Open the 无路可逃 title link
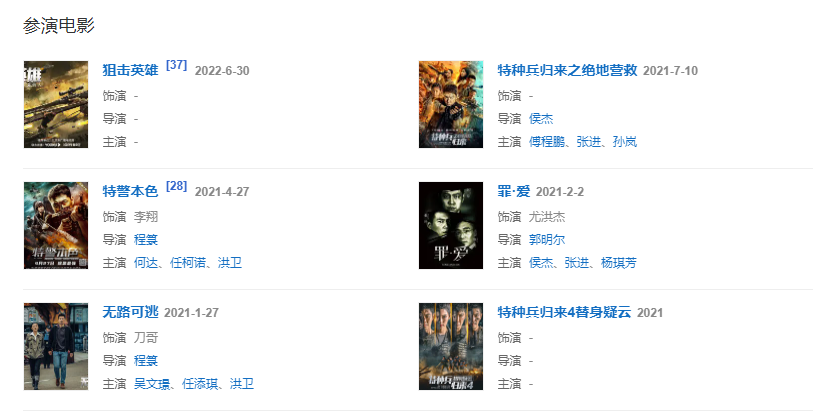 [130, 313]
